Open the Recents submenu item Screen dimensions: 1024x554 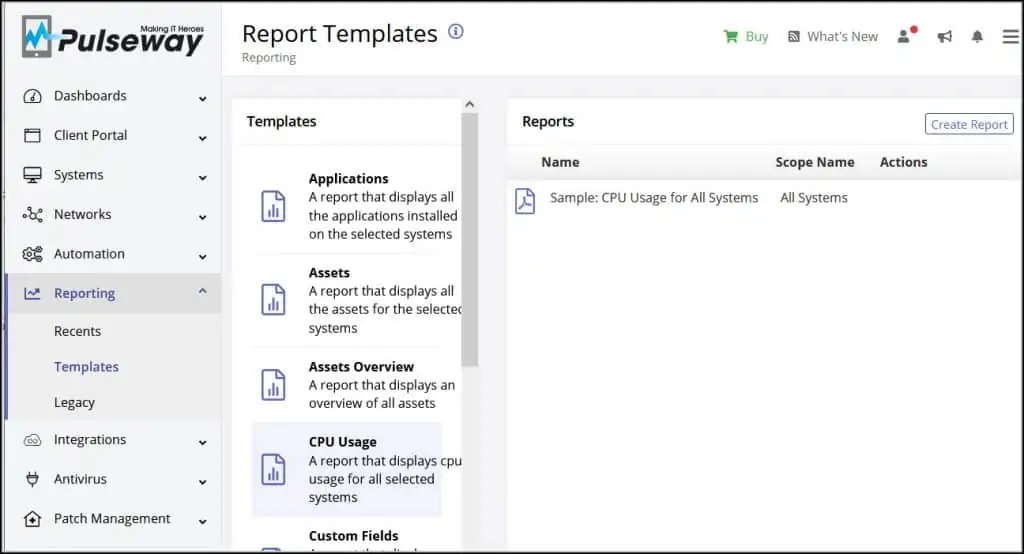tap(78, 331)
